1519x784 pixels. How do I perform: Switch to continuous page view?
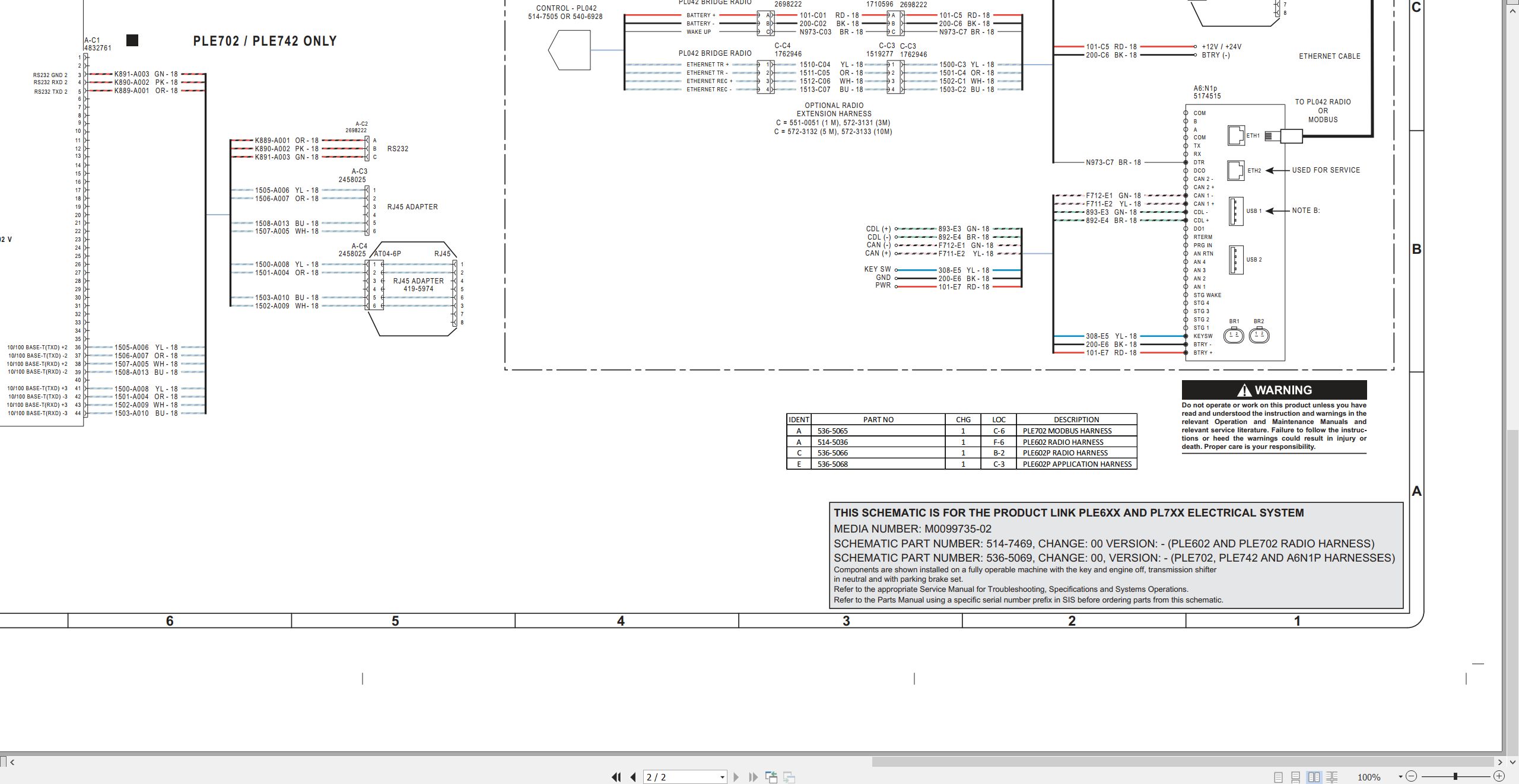click(1296, 777)
